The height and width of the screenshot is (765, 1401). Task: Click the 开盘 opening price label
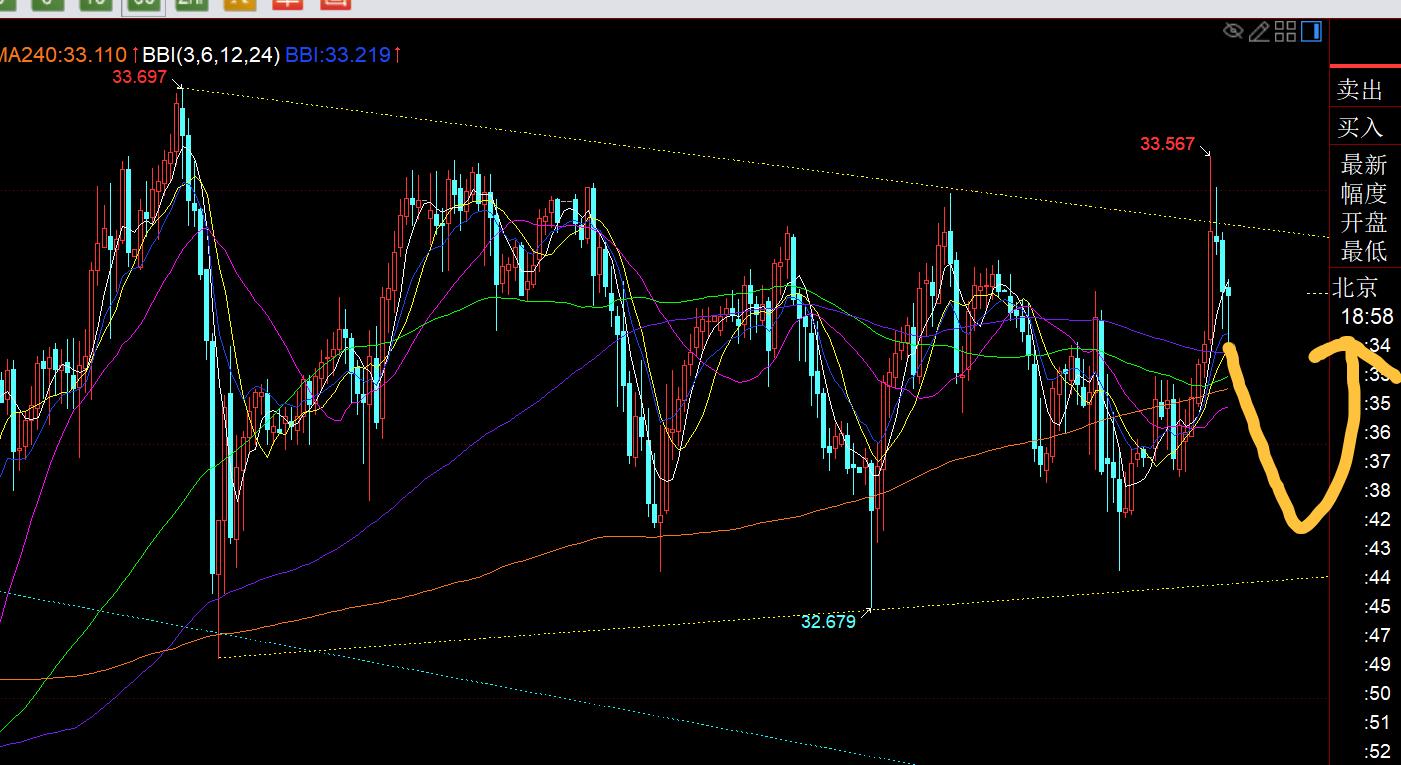pos(1363,222)
